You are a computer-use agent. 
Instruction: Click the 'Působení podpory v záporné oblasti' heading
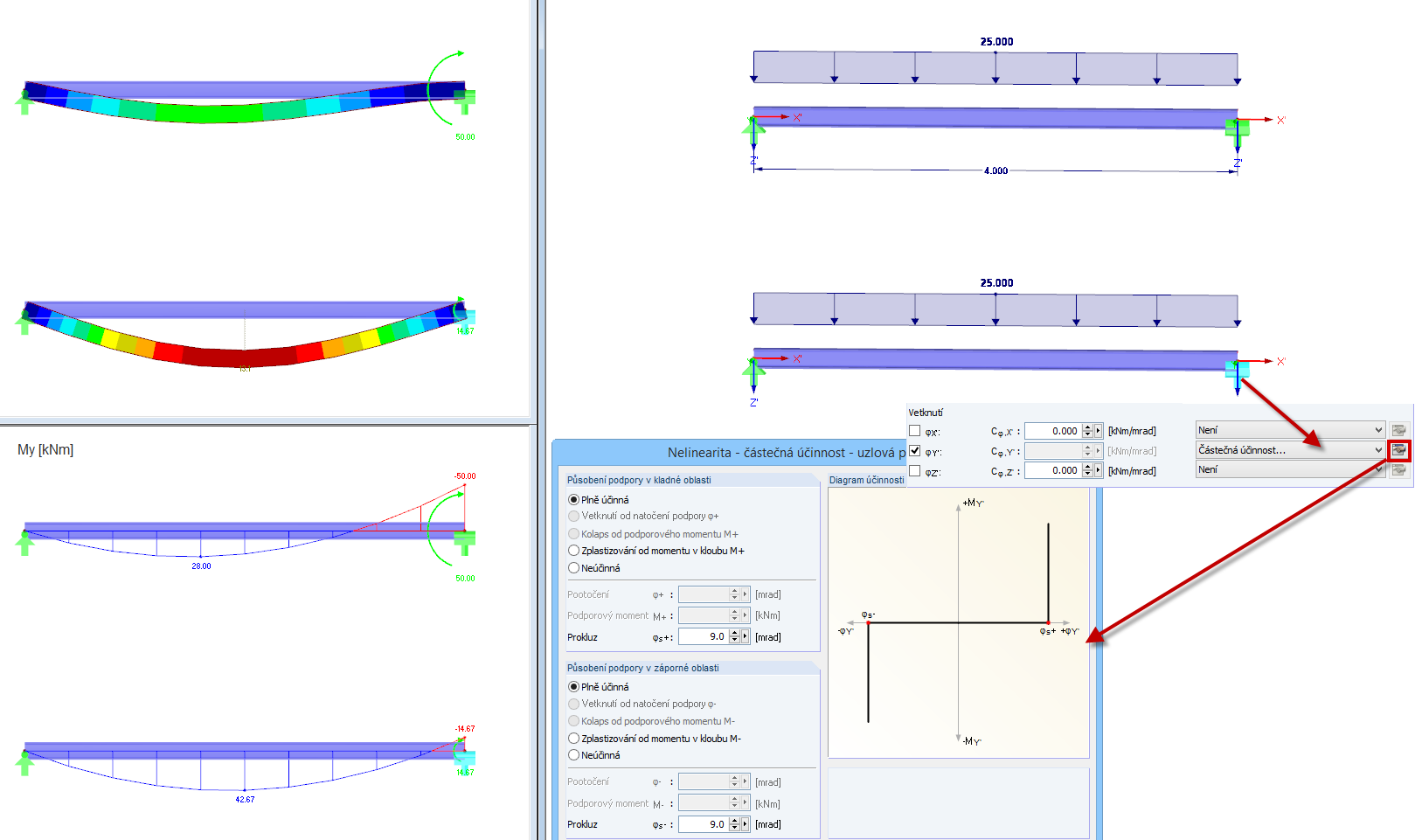[643, 668]
